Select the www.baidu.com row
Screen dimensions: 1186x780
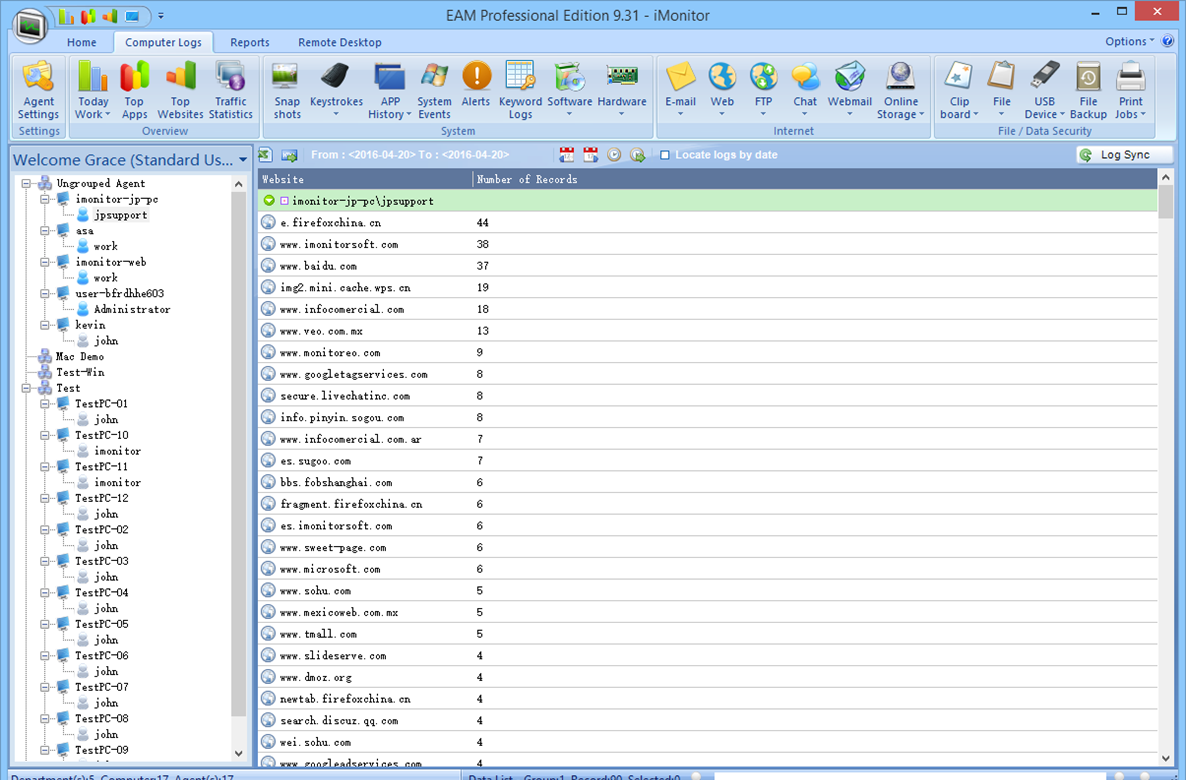[319, 266]
